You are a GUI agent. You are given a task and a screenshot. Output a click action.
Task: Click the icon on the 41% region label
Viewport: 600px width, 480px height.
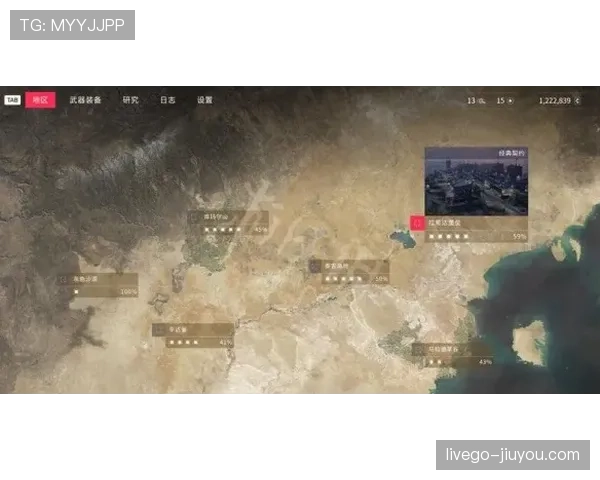pyautogui.click(x=159, y=330)
